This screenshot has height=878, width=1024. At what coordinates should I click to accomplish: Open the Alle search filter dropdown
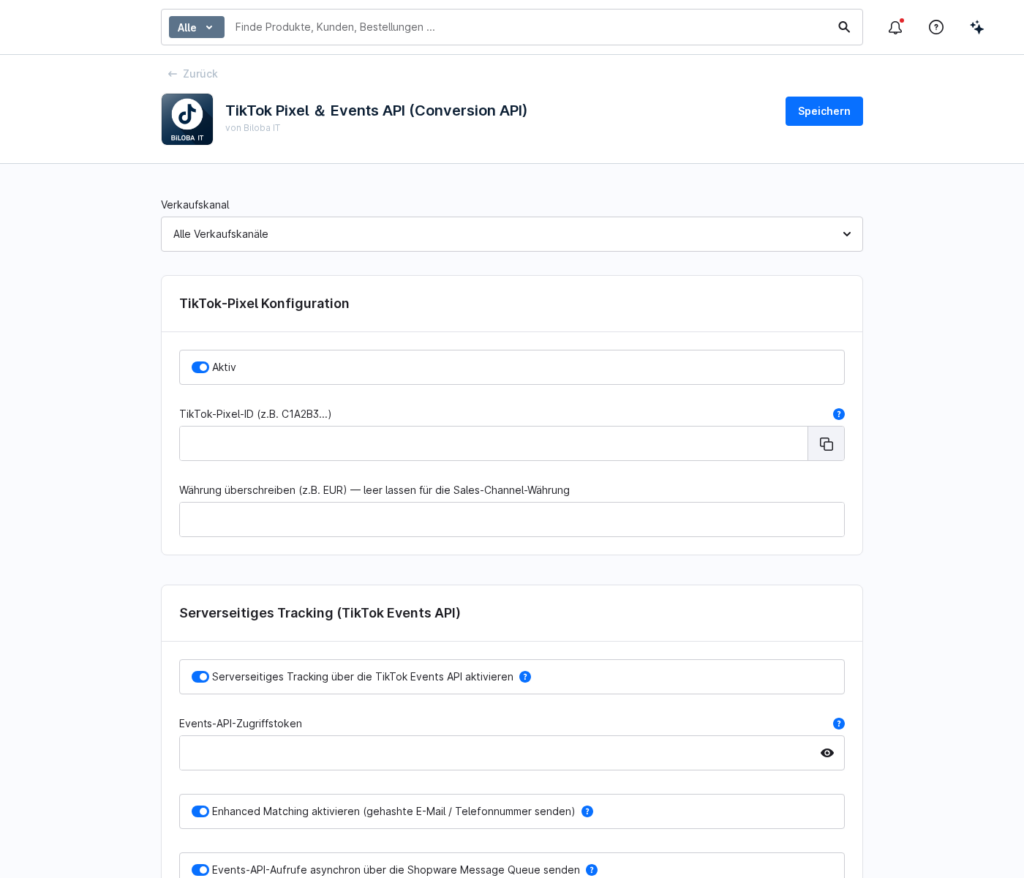(196, 27)
